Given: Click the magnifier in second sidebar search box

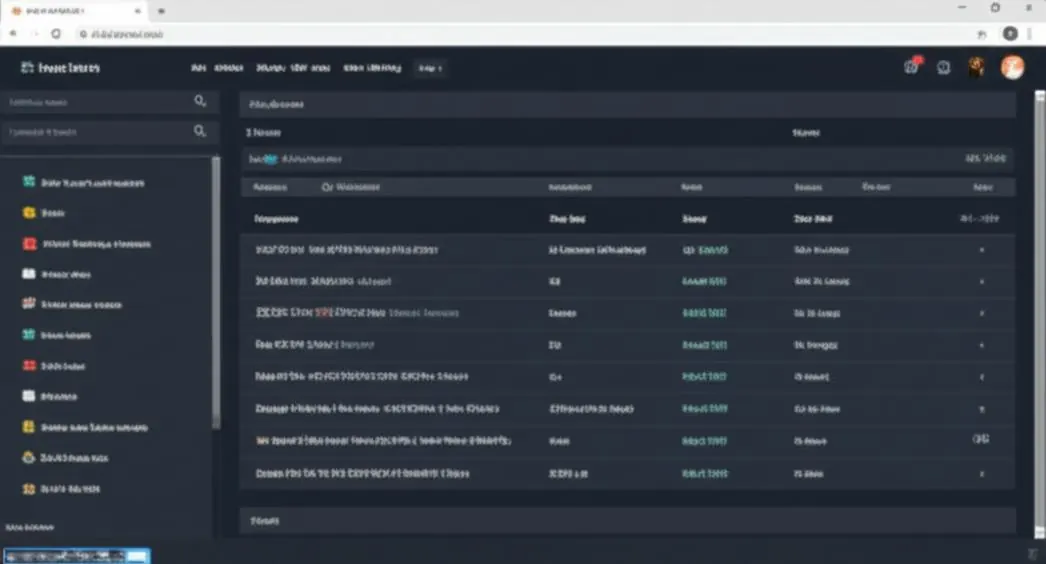Looking at the screenshot, I should 199,131.
